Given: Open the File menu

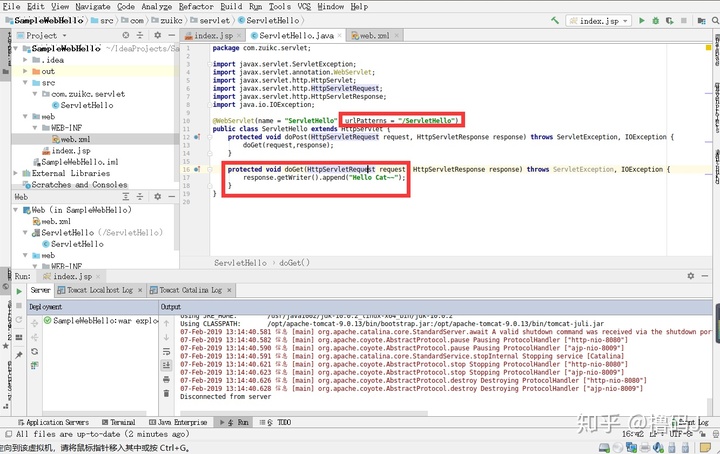Looking at the screenshot, I should pyautogui.click(x=11, y=6).
